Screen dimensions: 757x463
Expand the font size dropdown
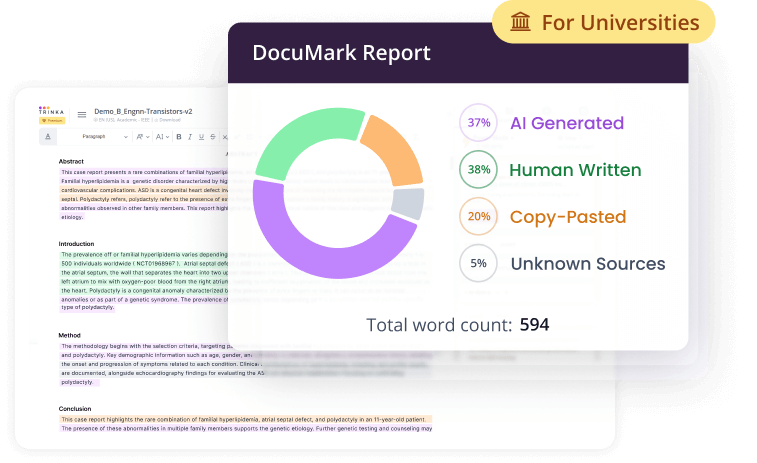(x=162, y=136)
